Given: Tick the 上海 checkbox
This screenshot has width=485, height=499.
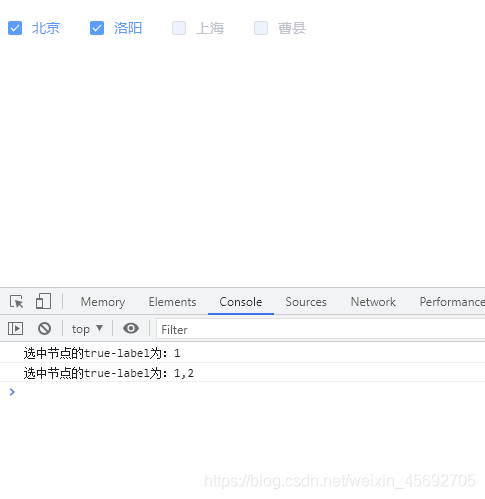Looking at the screenshot, I should click(179, 28).
